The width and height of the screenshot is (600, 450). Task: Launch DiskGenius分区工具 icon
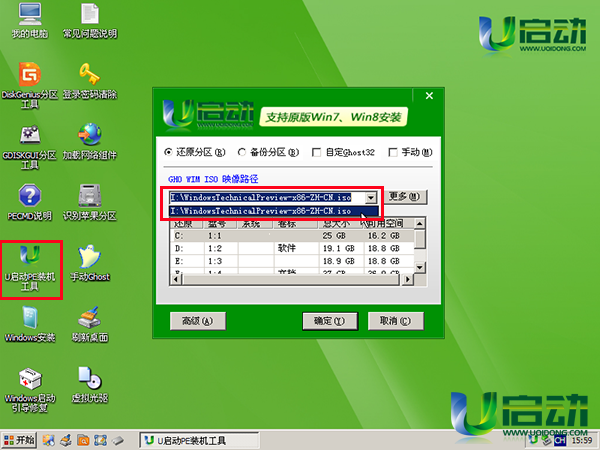click(x=29, y=85)
